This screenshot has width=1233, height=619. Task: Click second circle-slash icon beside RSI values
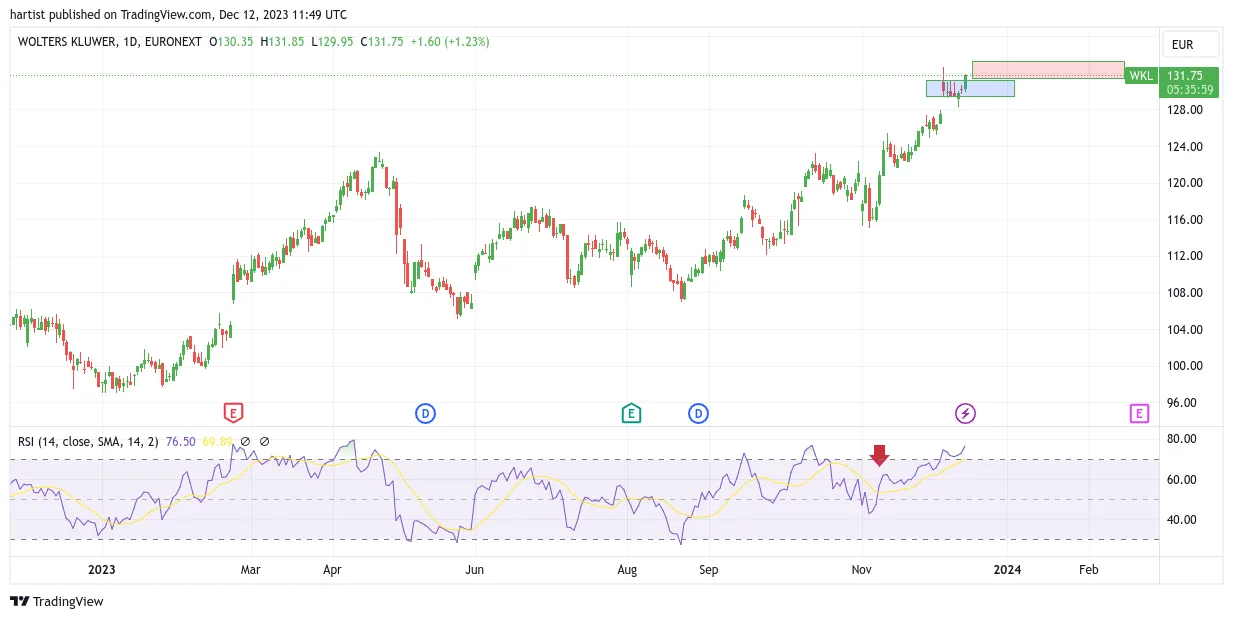pos(265,441)
